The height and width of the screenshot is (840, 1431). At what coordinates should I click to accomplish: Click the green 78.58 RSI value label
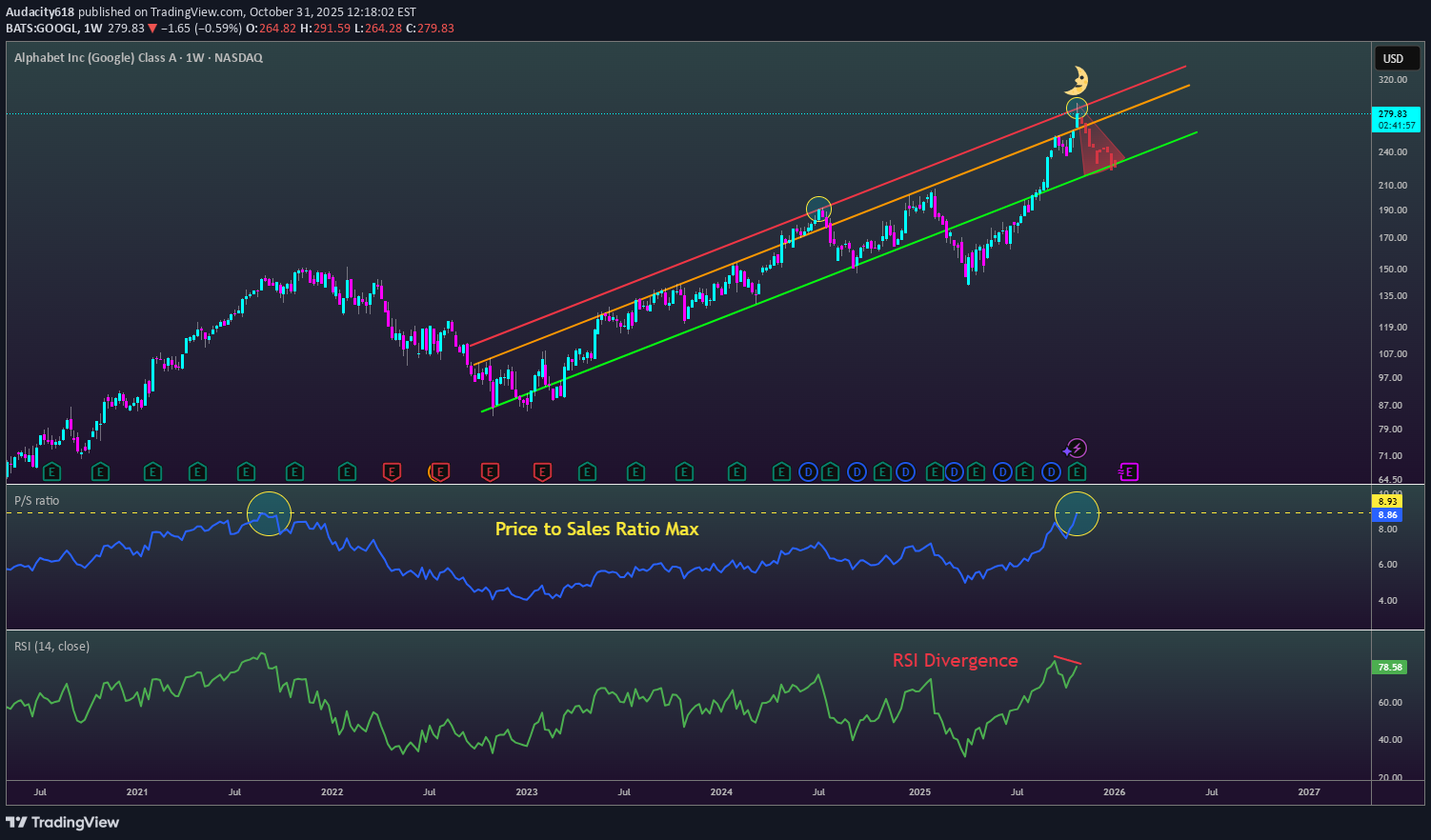(1389, 668)
